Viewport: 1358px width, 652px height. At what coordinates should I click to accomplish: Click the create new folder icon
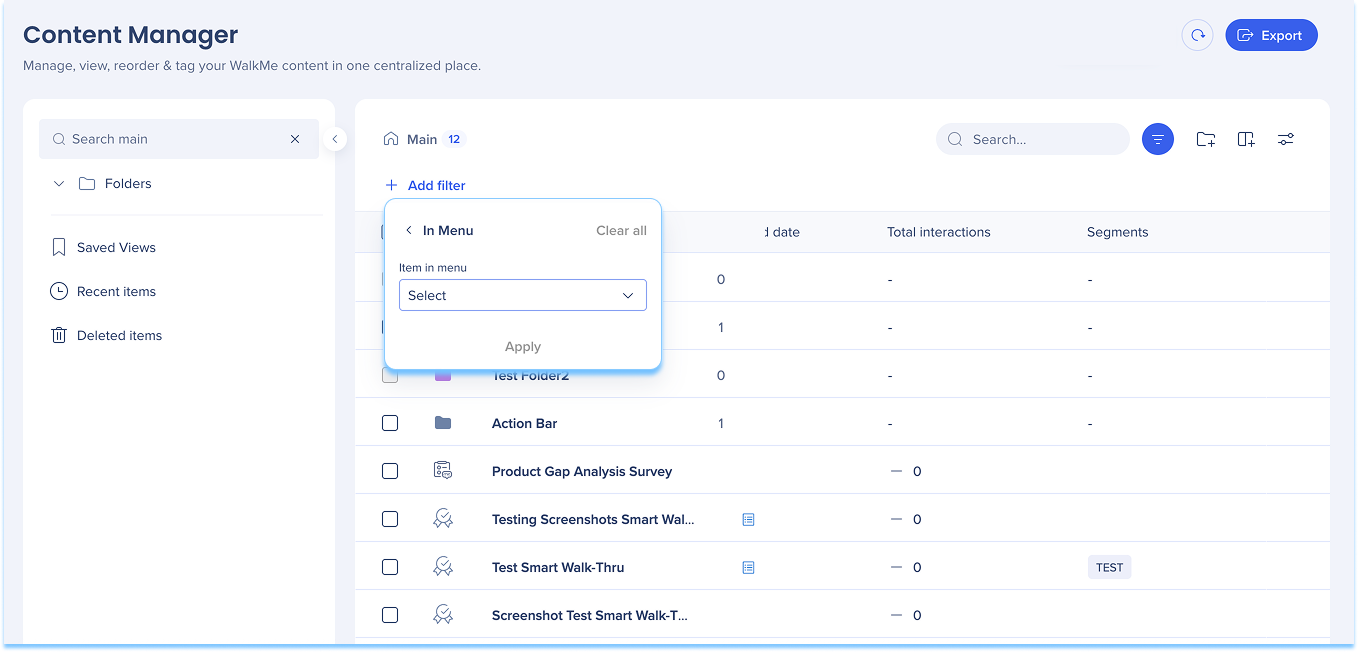click(1206, 139)
